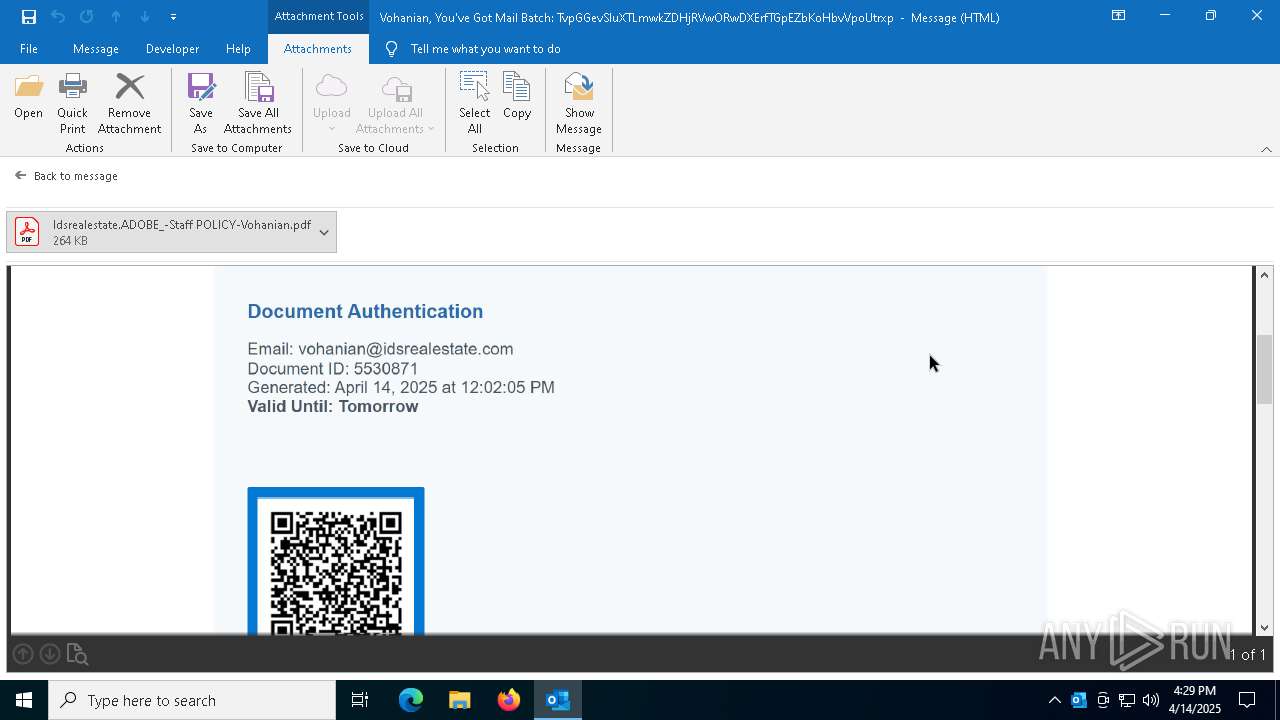Click the vohanian@idsrealestate.com email text
1280x720 pixels.
(x=406, y=349)
